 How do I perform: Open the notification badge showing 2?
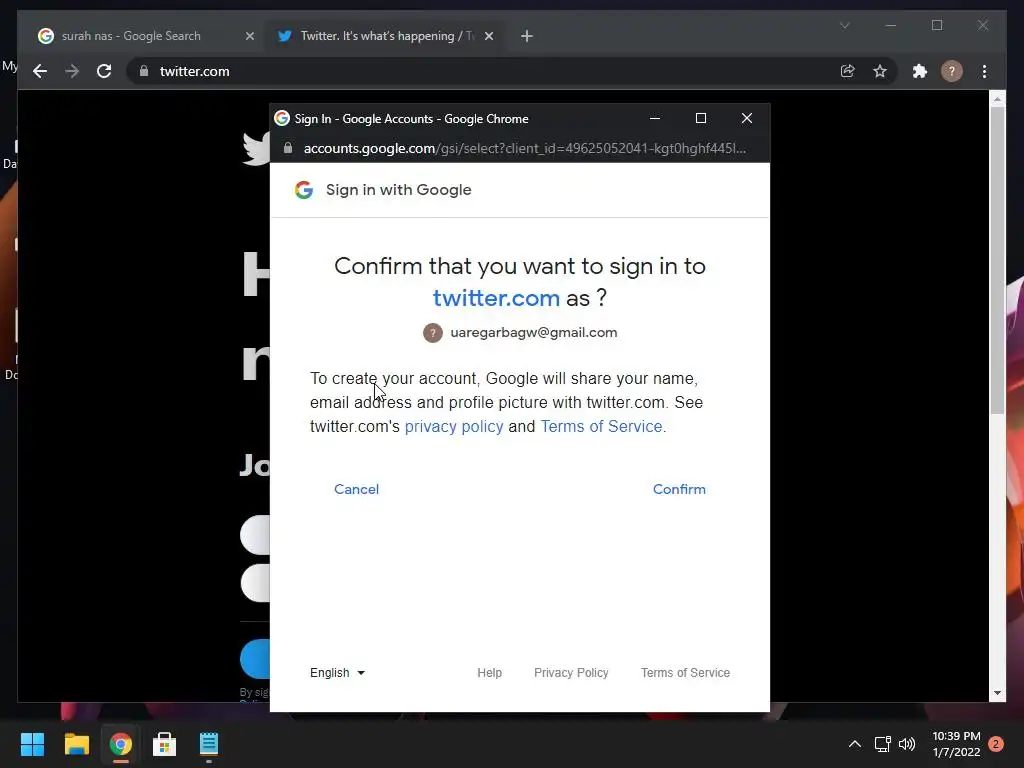[996, 744]
